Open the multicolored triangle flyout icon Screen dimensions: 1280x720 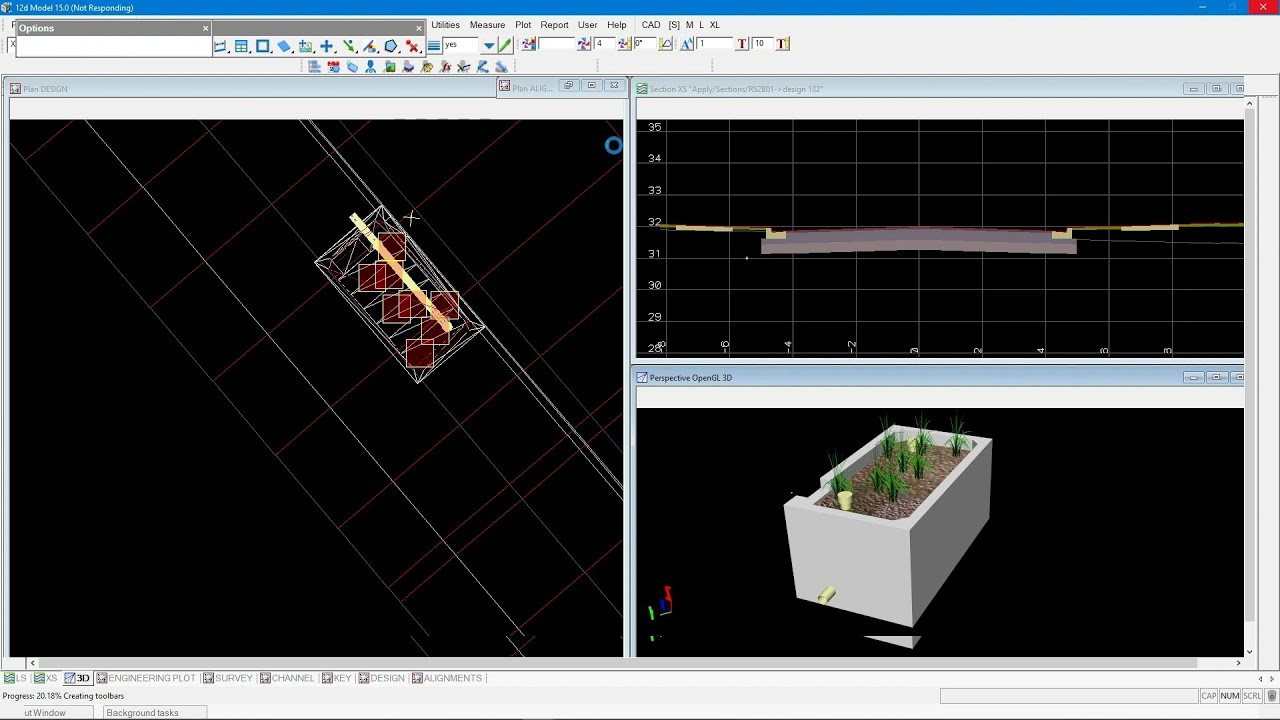[x=369, y=46]
